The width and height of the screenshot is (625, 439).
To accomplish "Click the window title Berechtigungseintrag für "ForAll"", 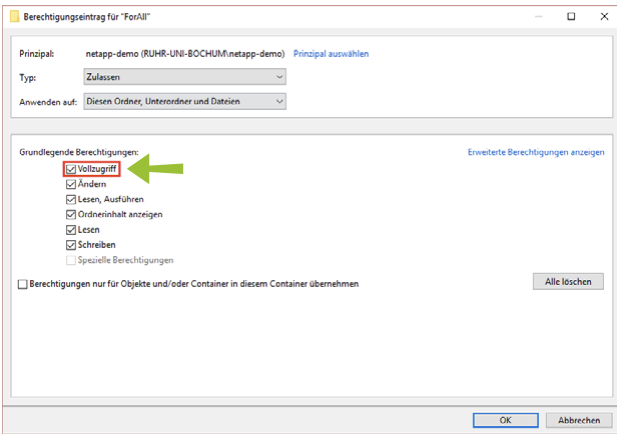I will click(x=86, y=17).
